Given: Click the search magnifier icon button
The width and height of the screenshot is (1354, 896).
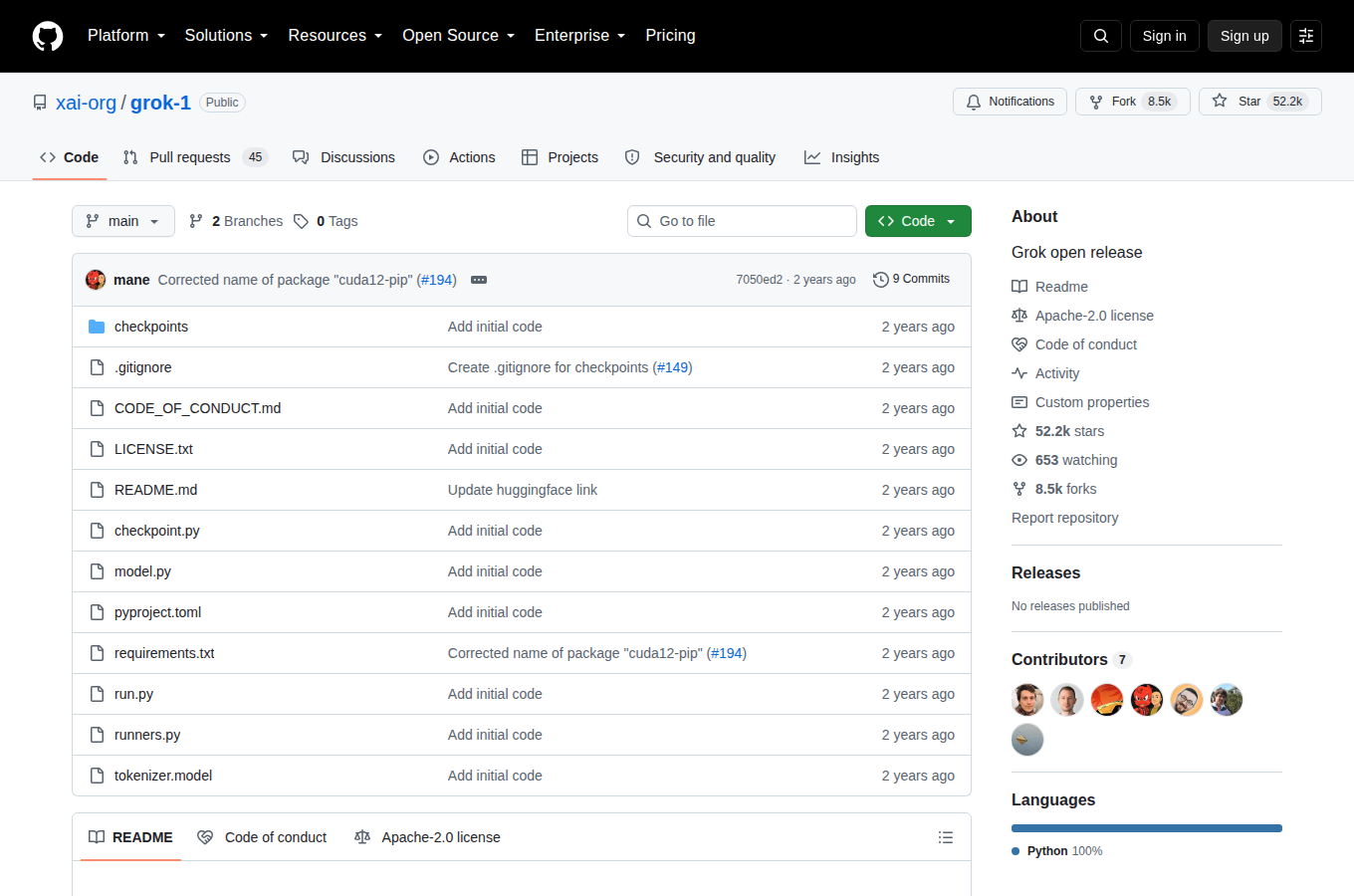Looking at the screenshot, I should (1101, 36).
